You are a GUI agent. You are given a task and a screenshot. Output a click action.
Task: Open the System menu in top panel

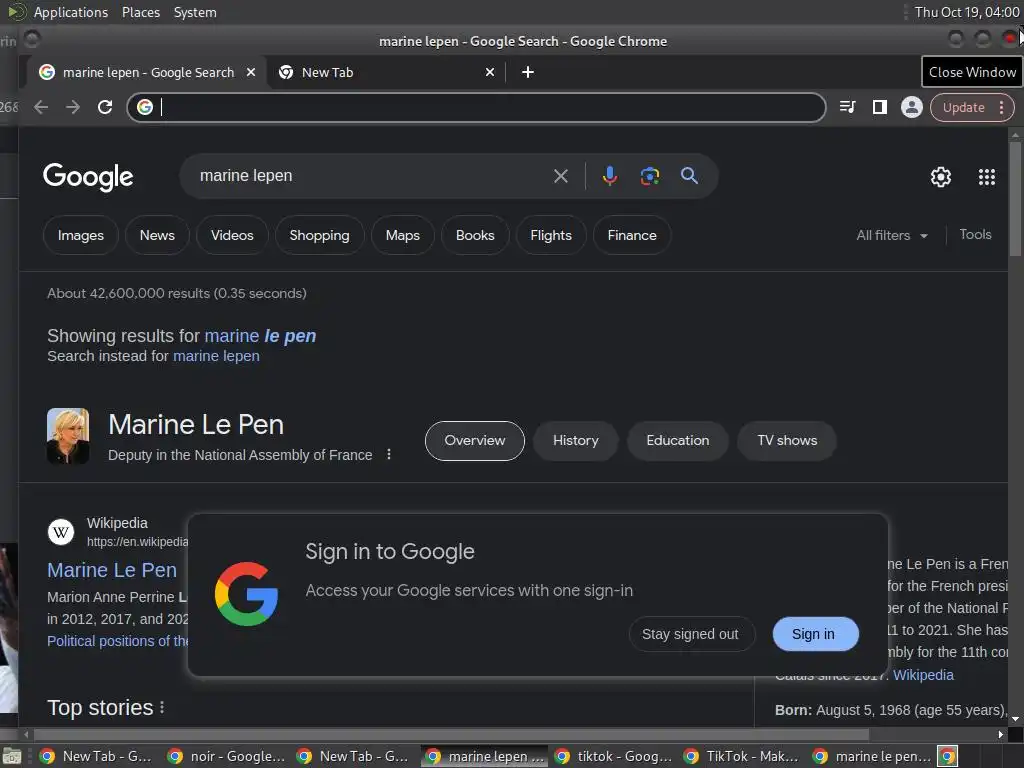(x=195, y=12)
